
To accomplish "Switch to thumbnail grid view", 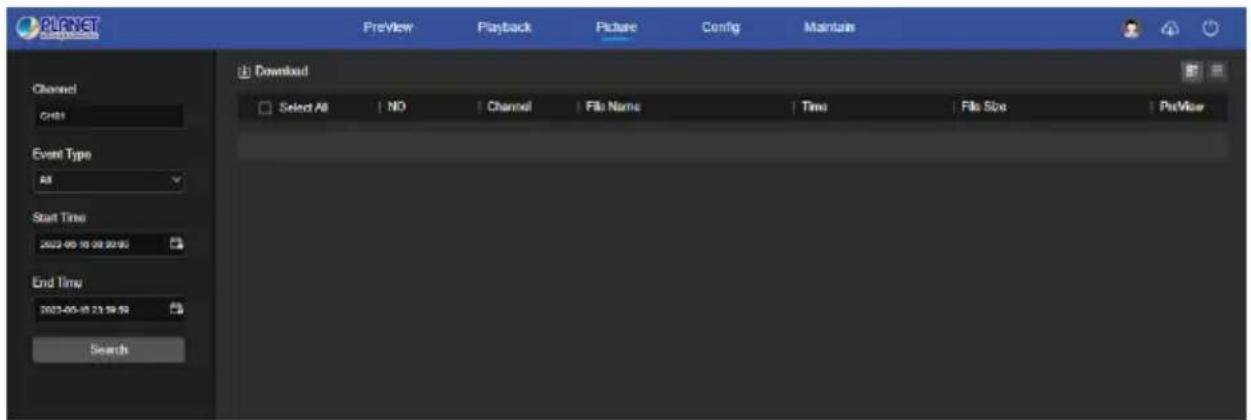I will [1192, 71].
